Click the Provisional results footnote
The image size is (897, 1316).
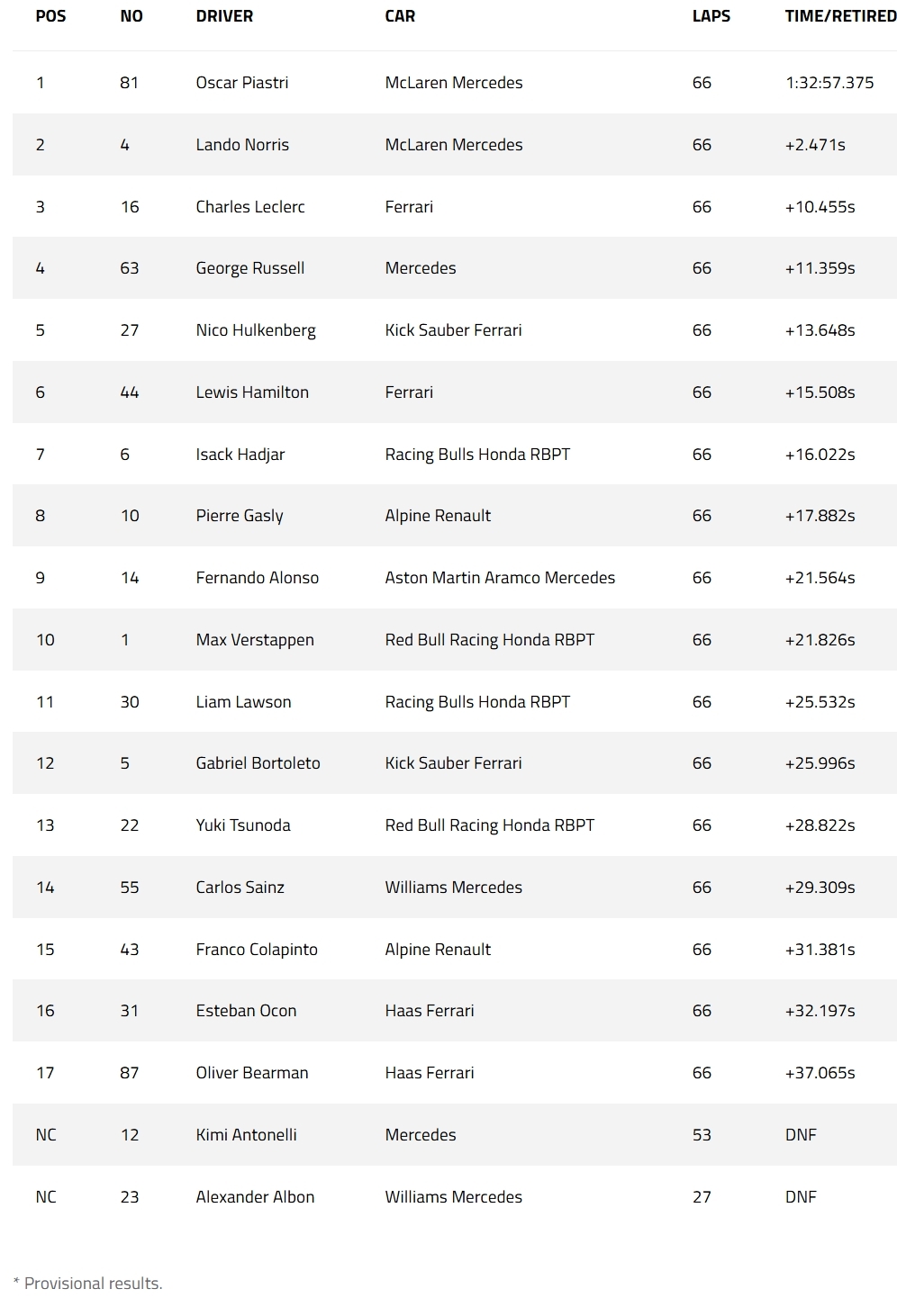88,1284
